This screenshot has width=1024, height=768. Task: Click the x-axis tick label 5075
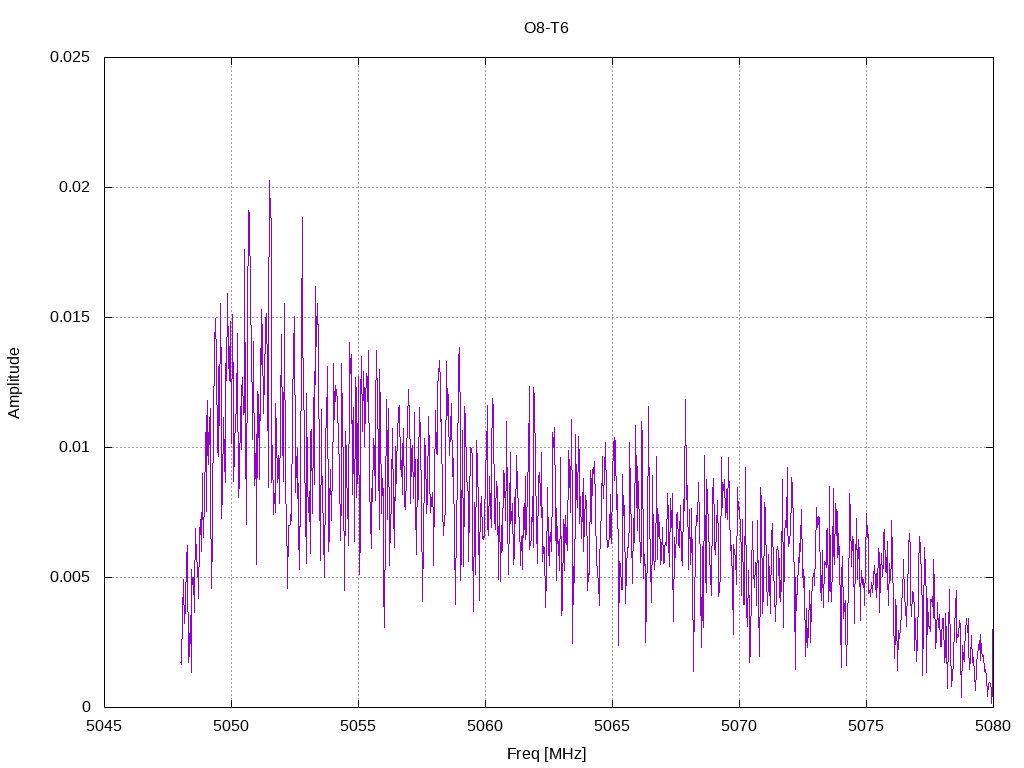(866, 726)
